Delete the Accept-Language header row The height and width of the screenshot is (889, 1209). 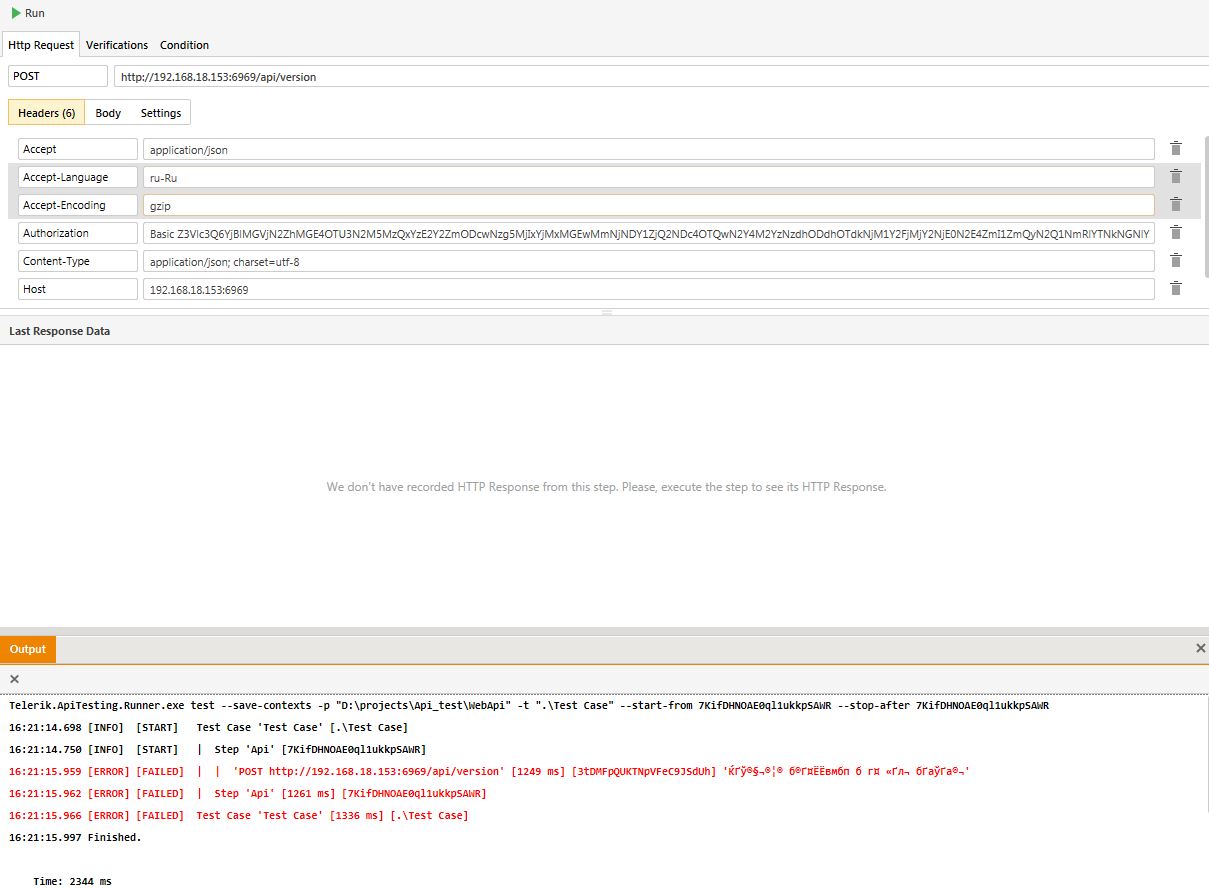point(1176,177)
